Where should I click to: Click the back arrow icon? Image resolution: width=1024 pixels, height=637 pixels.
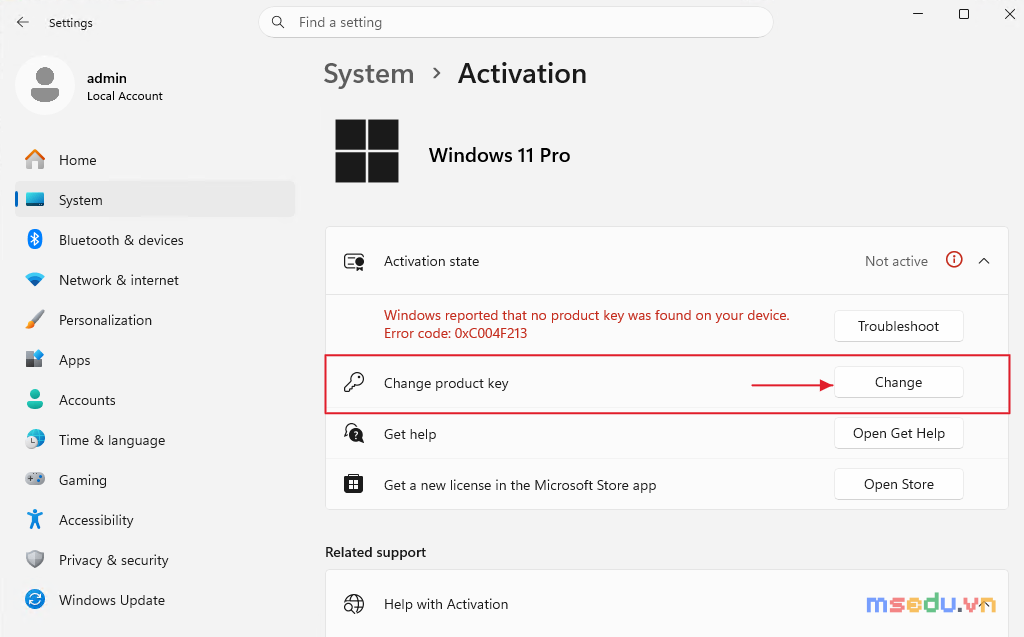[23, 22]
